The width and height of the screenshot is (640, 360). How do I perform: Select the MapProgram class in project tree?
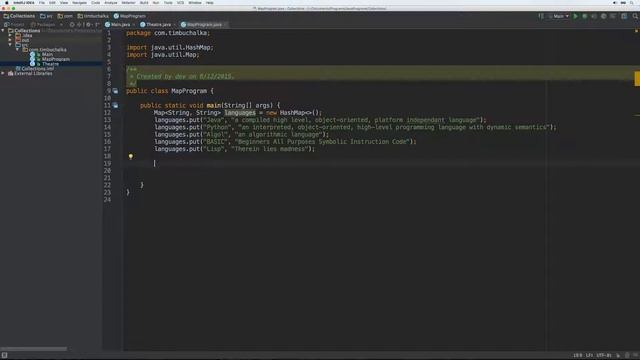pyautogui.click(x=56, y=59)
